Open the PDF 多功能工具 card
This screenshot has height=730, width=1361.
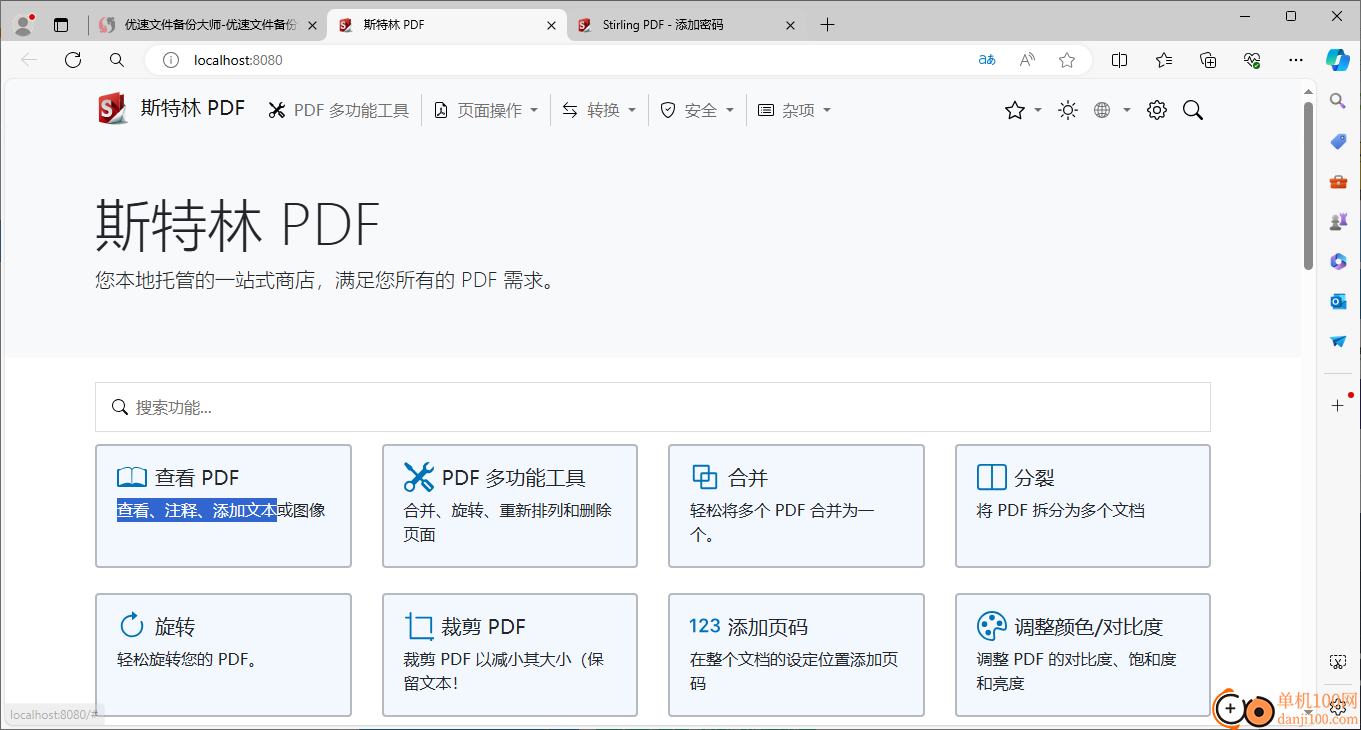[510, 506]
